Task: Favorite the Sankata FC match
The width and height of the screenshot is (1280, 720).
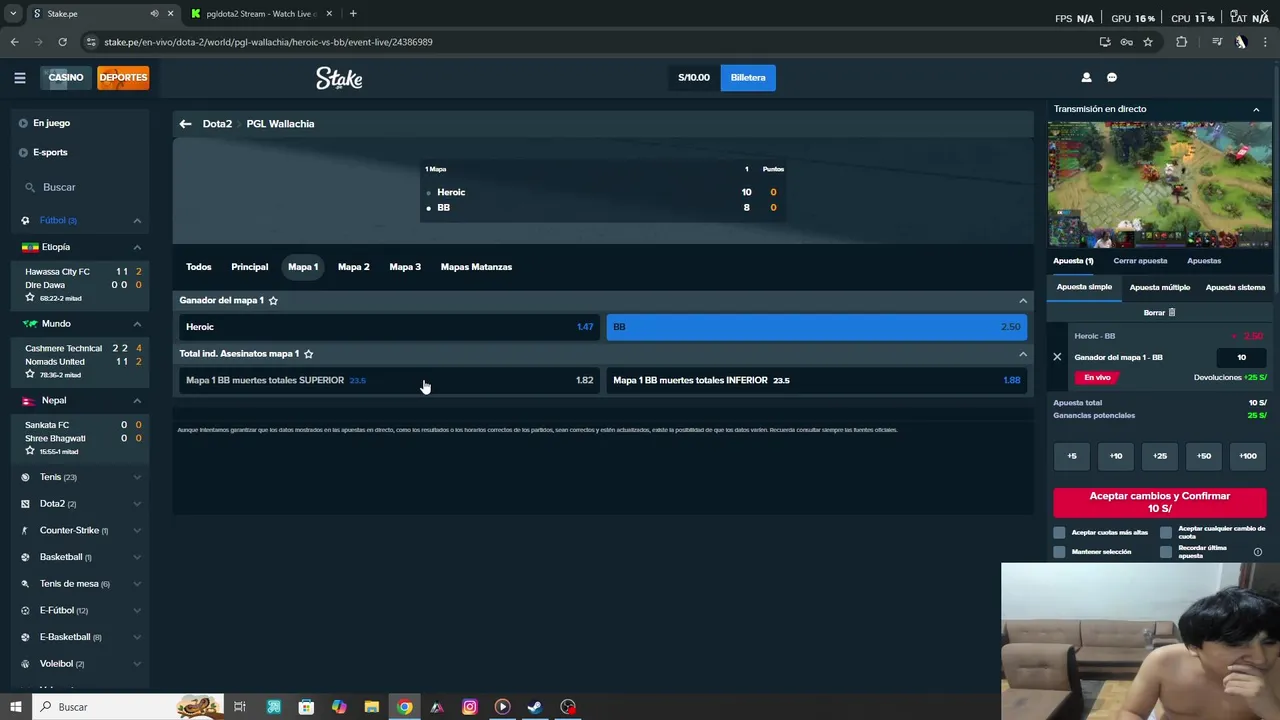Action: [x=30, y=451]
